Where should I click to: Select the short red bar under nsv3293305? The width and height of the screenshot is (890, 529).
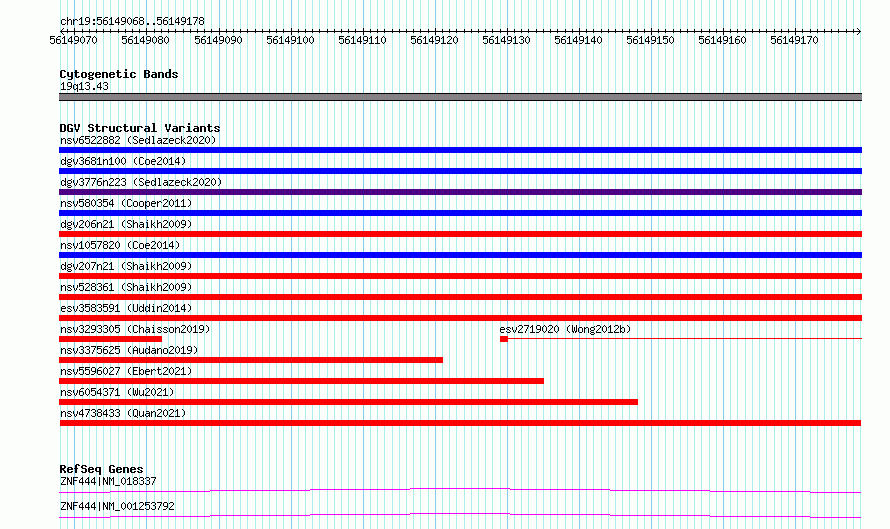pyautogui.click(x=111, y=339)
